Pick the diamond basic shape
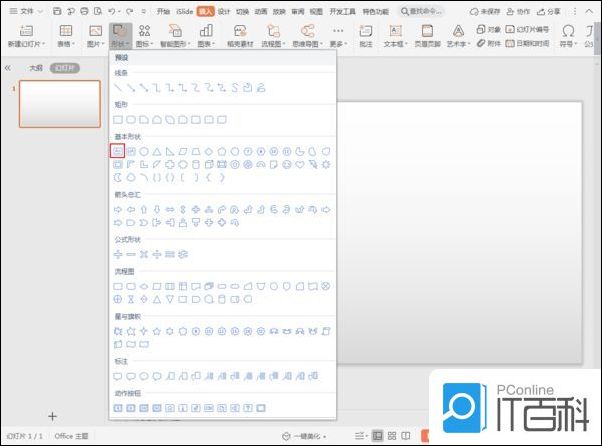Image resolution: width=602 pixels, height=446 pixels. click(x=208, y=151)
